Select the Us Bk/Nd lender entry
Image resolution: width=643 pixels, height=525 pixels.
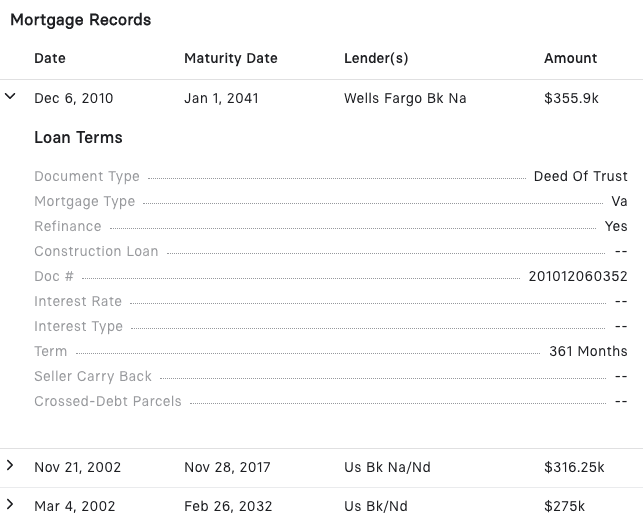click(376, 506)
